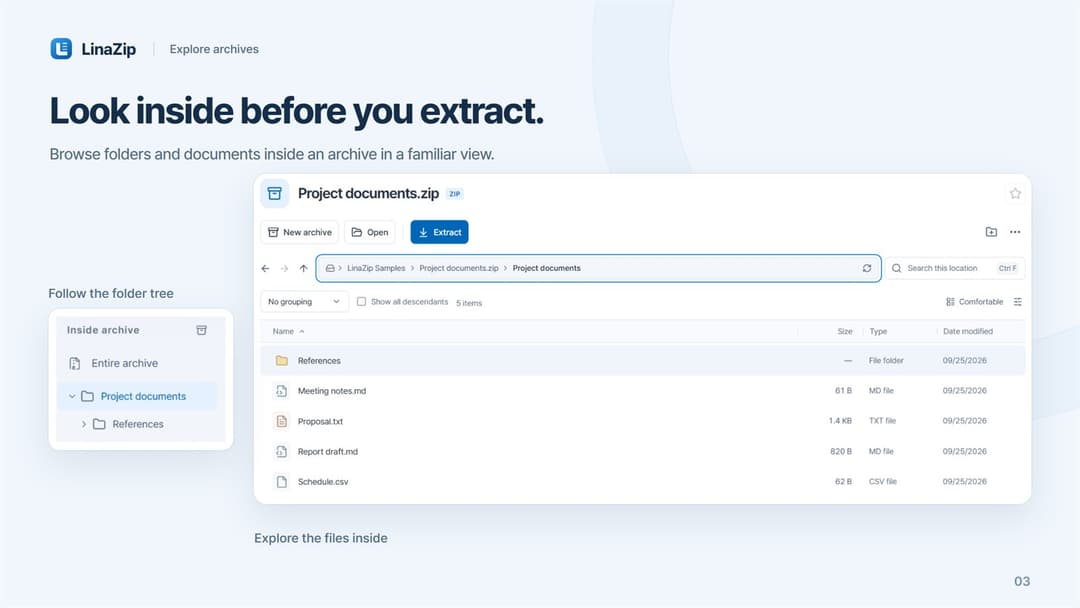The width and height of the screenshot is (1080, 608).
Task: Click the Open button
Action: pos(370,232)
